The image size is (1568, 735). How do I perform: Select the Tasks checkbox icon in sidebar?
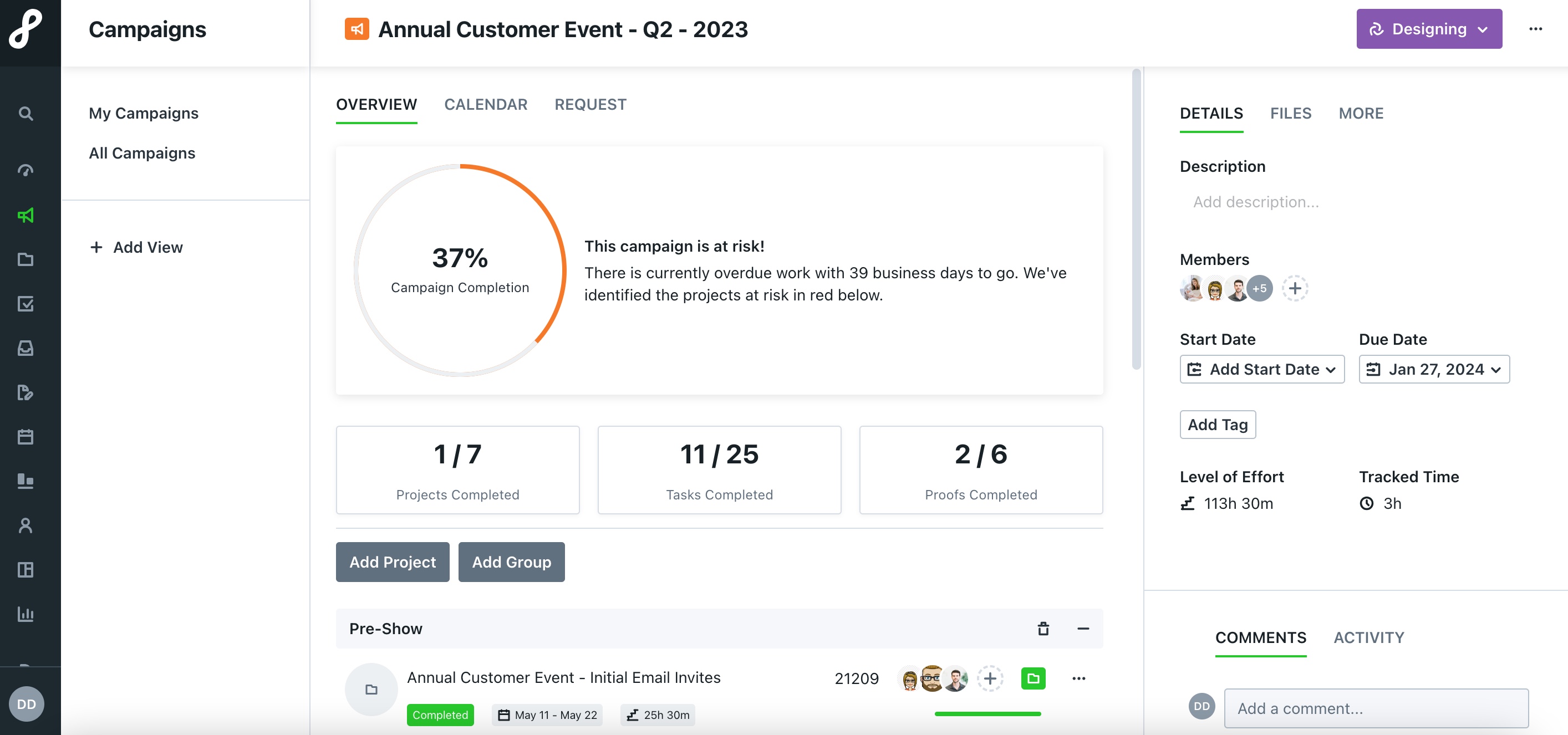click(x=26, y=304)
